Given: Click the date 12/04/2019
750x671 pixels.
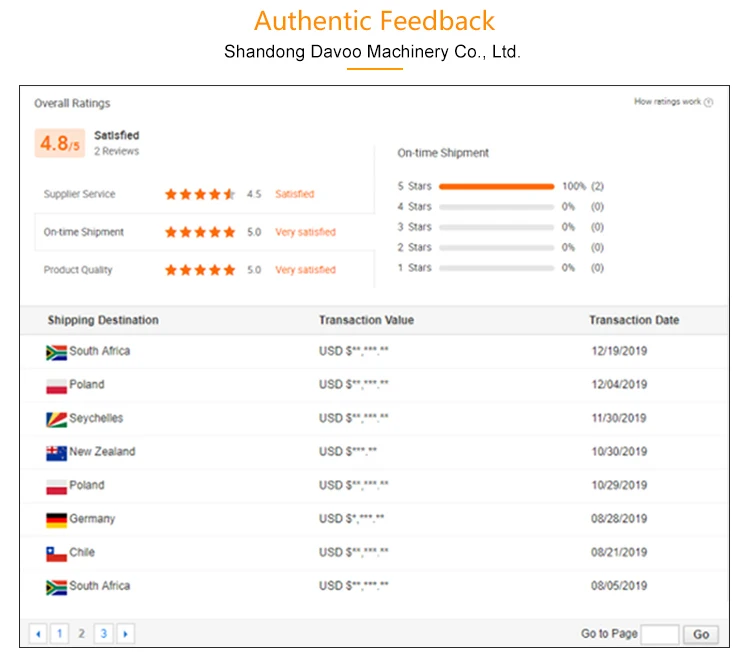Looking at the screenshot, I should tap(619, 385).
